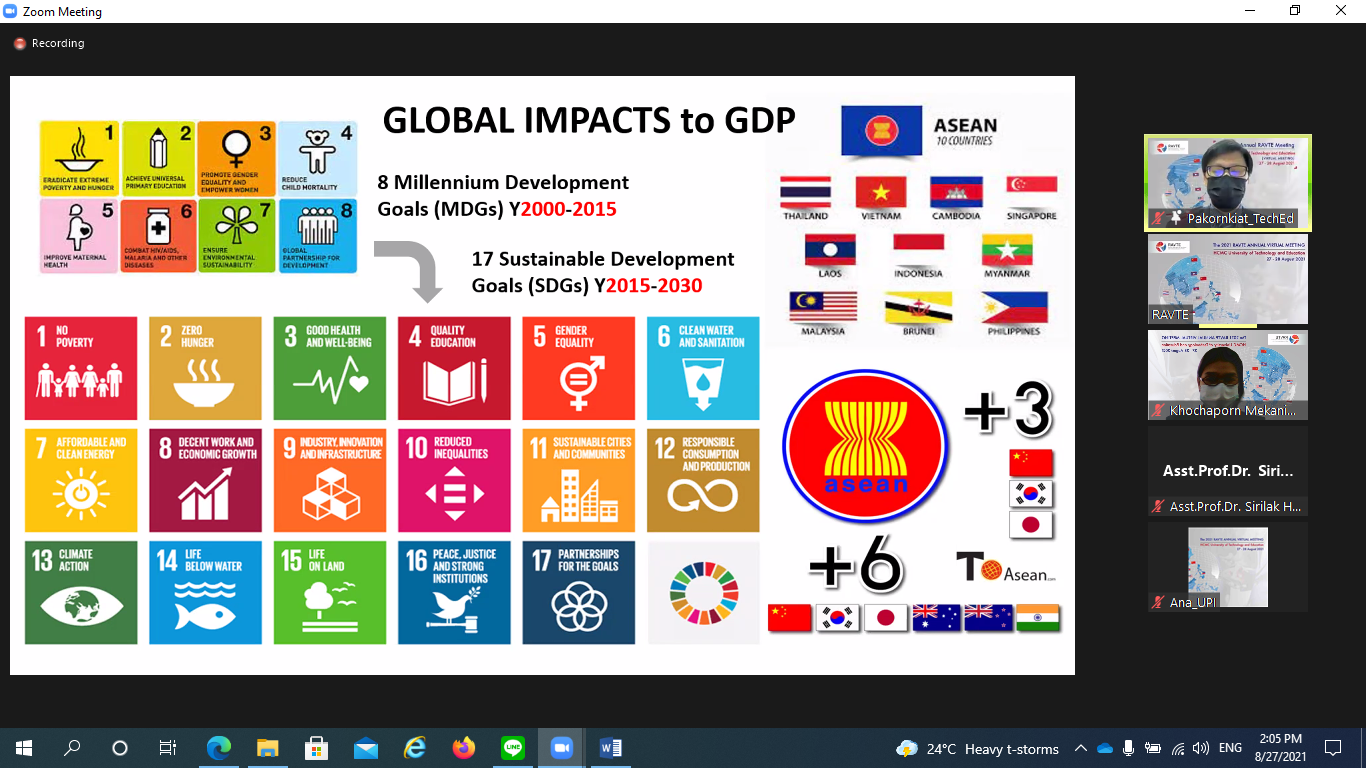Viewport: 1366px width, 768px height.
Task: Click muted mic icon on Pakornkiat_TechEd
Action: [x=1158, y=218]
